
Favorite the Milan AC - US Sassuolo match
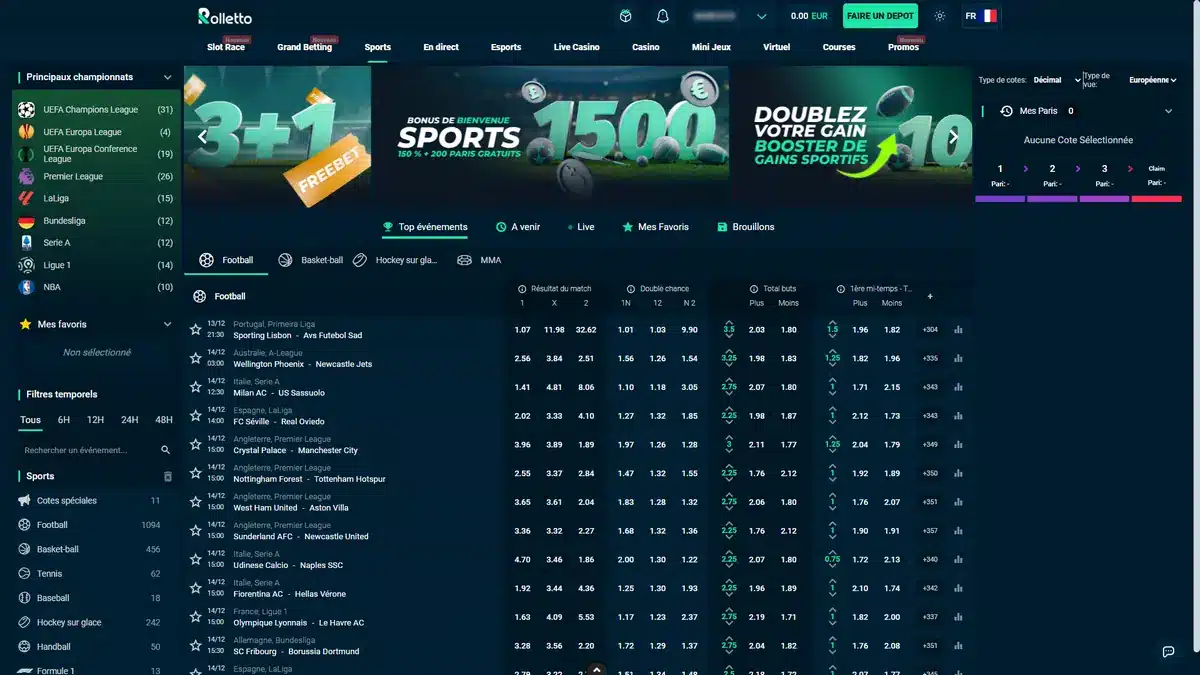point(196,387)
